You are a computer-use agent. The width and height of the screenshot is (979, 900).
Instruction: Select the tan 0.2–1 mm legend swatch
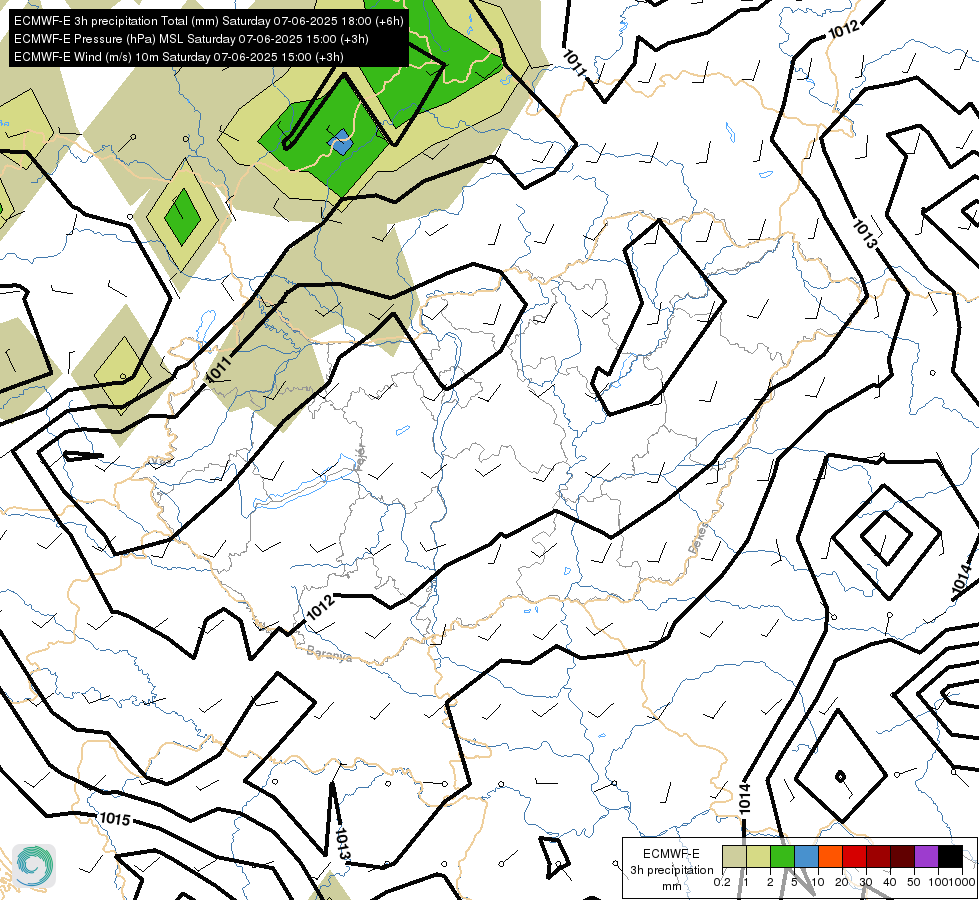(734, 856)
